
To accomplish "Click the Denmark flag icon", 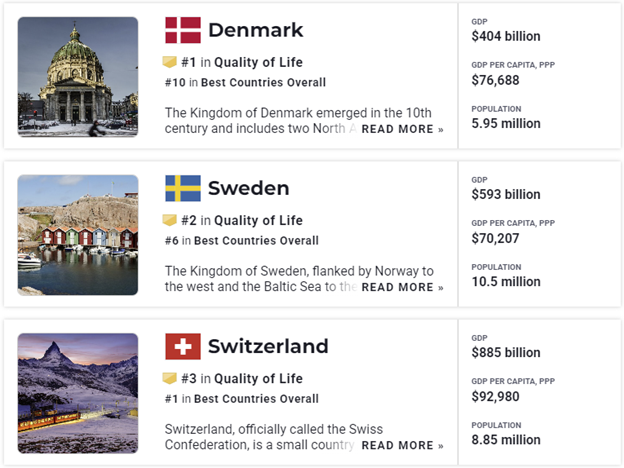I will (183, 30).
